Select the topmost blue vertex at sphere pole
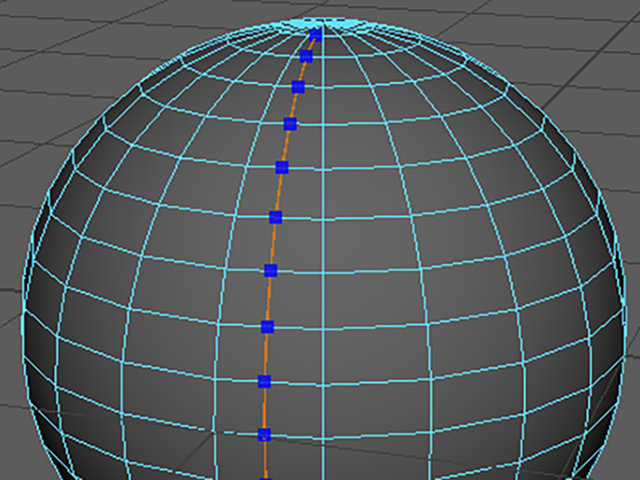640x480 pixels. [316, 36]
